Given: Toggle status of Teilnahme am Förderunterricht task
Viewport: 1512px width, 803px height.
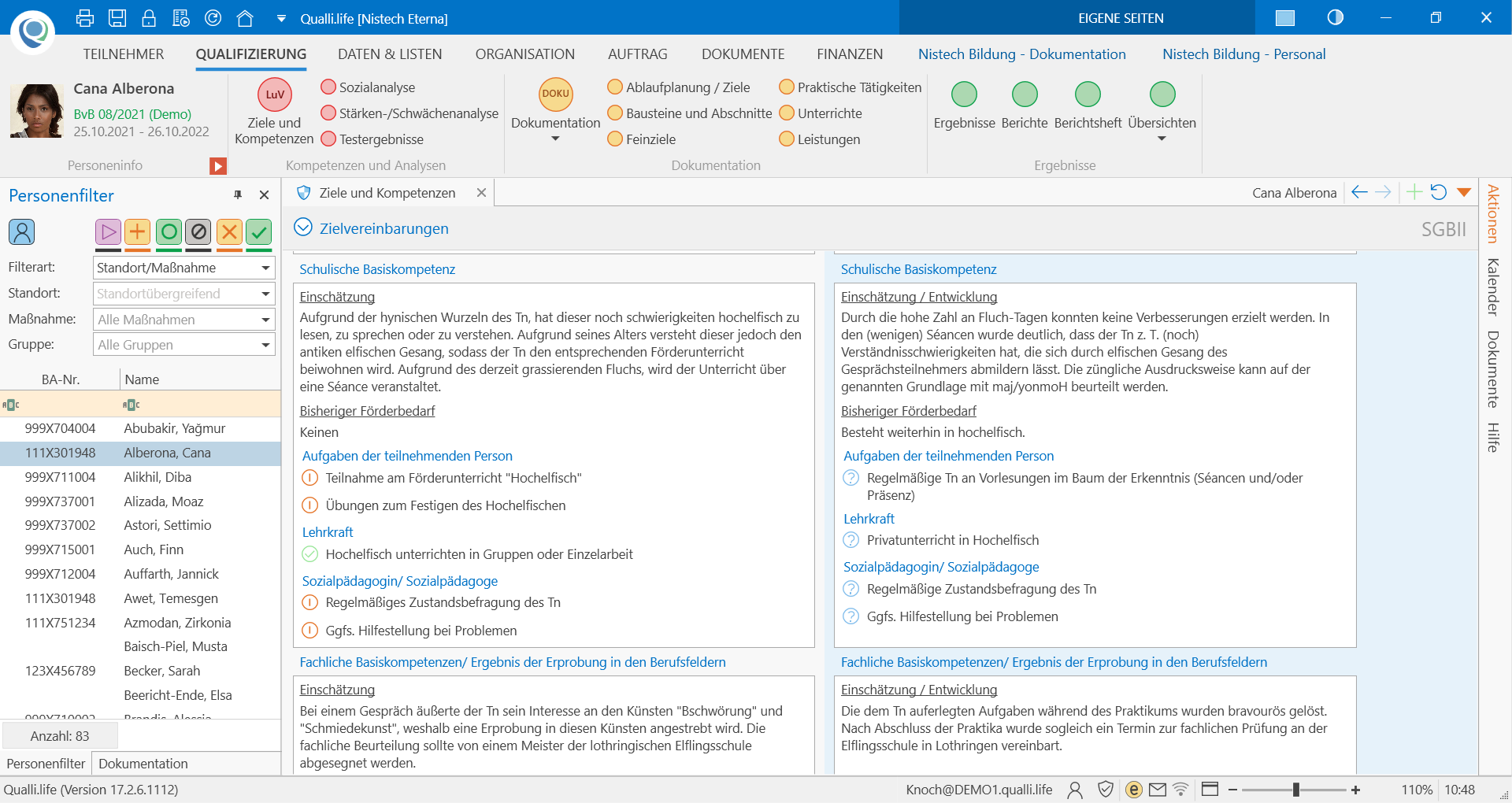Looking at the screenshot, I should click(310, 478).
